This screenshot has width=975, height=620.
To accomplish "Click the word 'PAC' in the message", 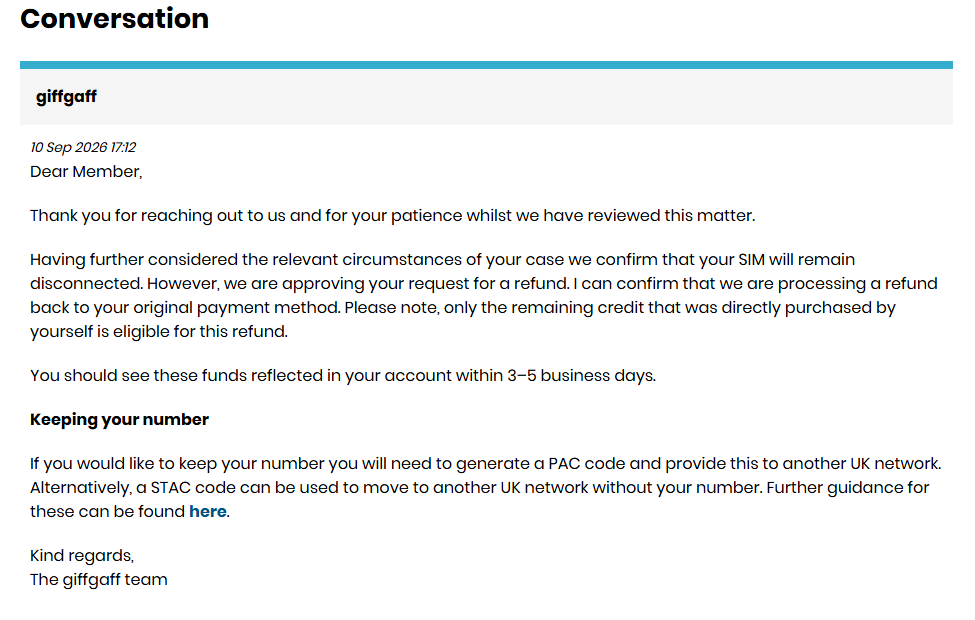I will [564, 464].
